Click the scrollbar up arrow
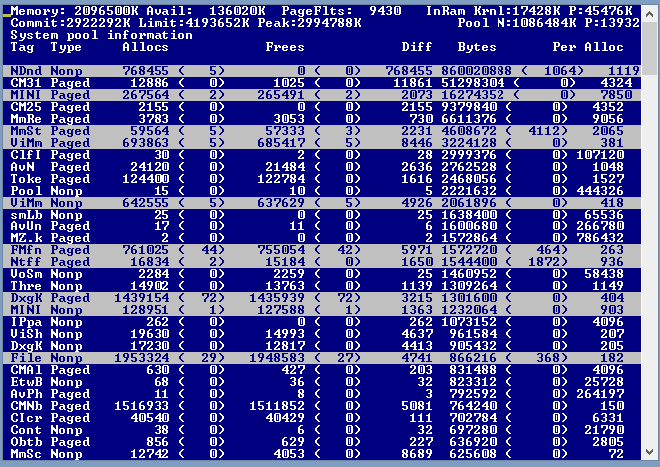Image resolution: width=660 pixels, height=467 pixels. 649,14
